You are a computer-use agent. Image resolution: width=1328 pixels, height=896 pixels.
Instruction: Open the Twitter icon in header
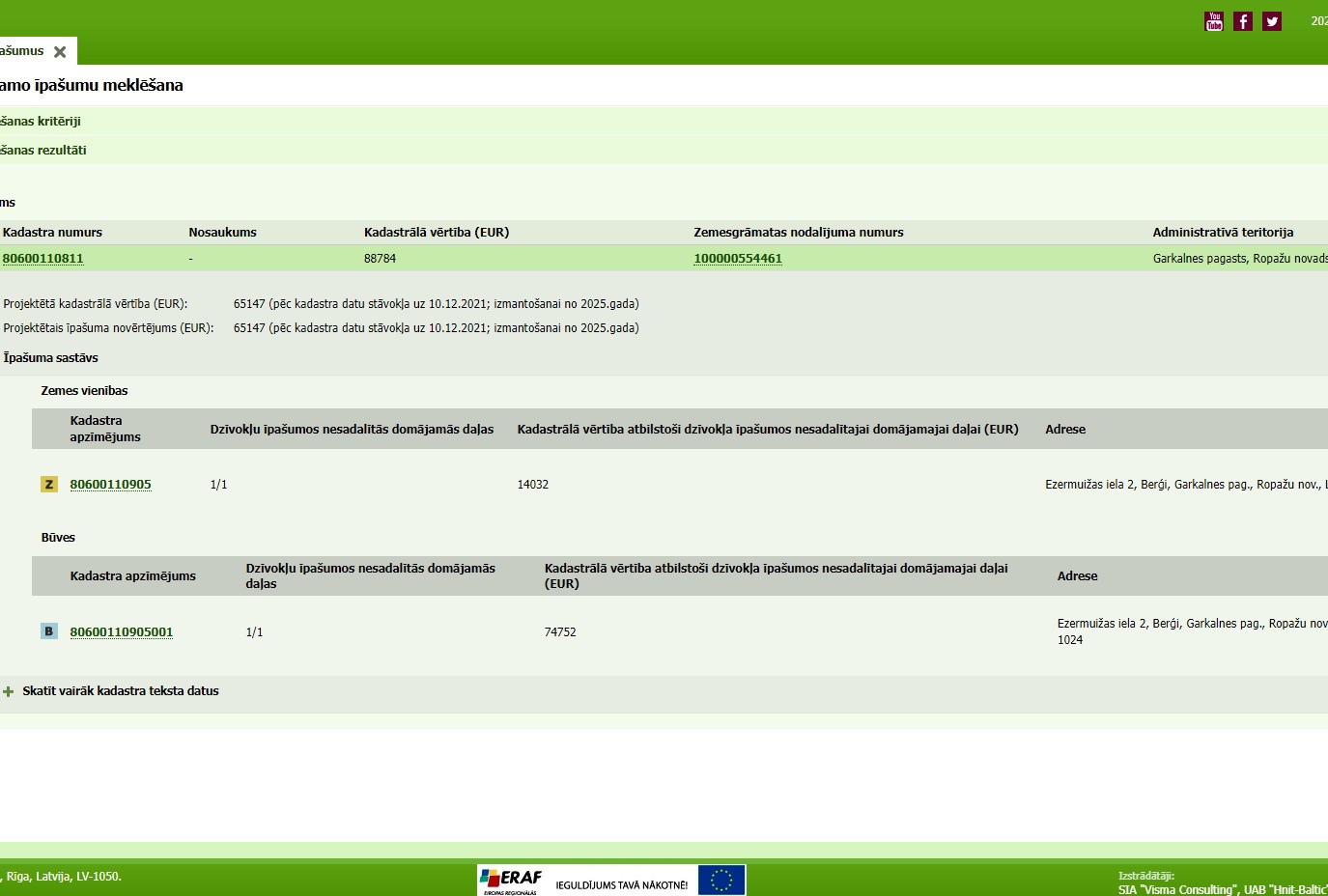1272,21
